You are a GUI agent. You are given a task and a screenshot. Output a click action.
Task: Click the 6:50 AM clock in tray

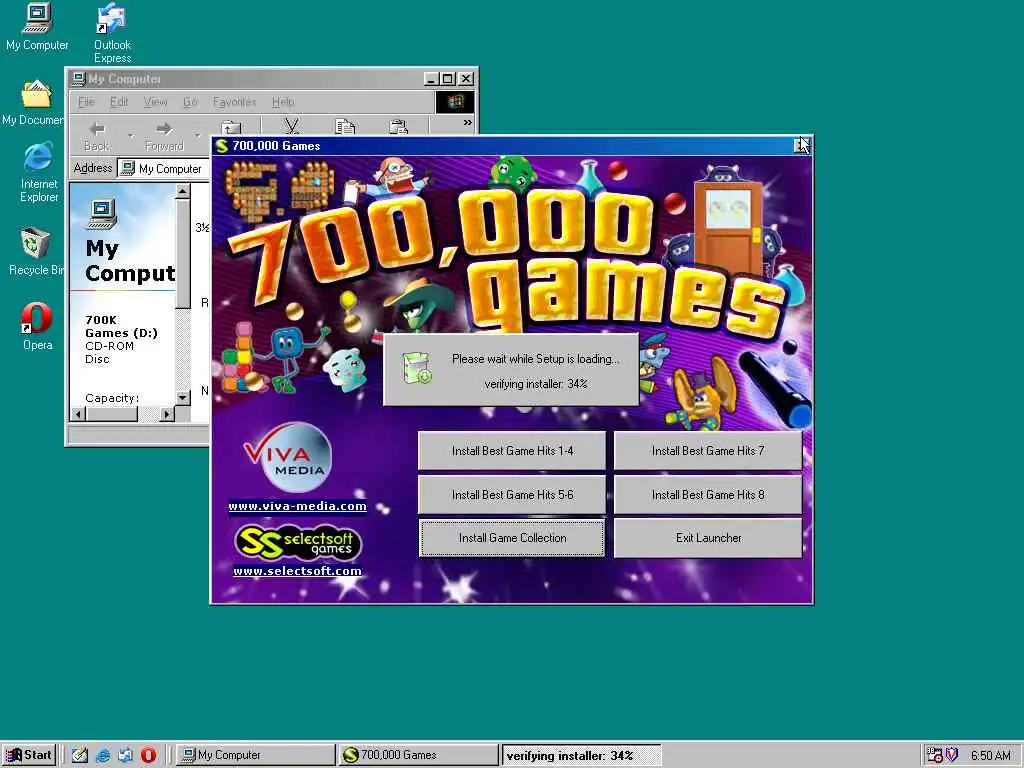tap(990, 756)
